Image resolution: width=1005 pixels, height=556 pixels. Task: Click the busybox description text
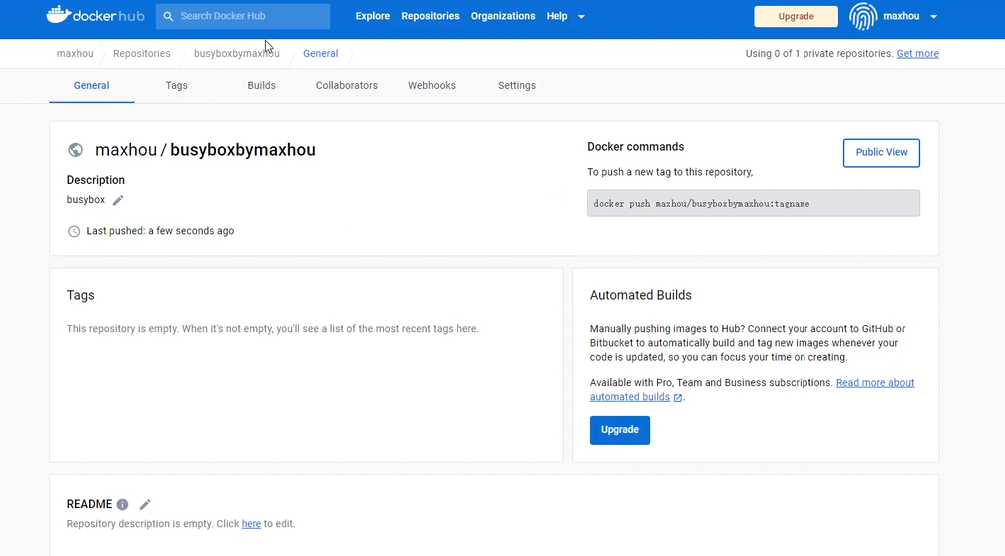[86, 200]
